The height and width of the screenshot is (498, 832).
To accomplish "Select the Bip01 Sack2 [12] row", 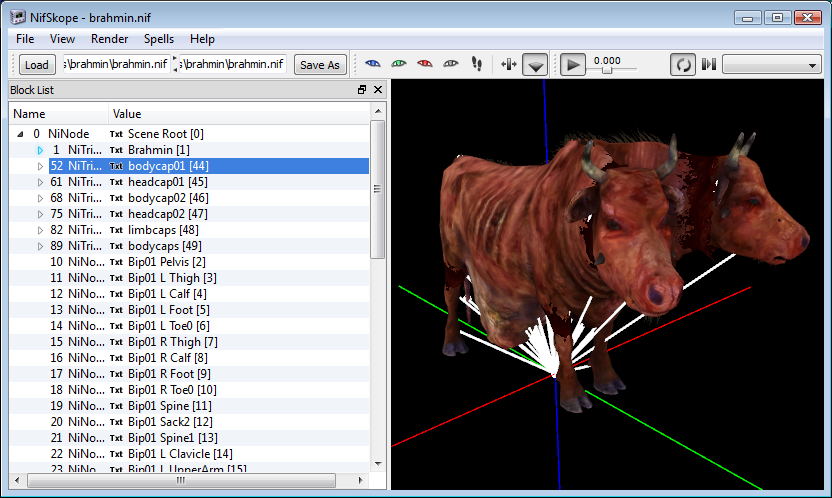I will (x=189, y=422).
